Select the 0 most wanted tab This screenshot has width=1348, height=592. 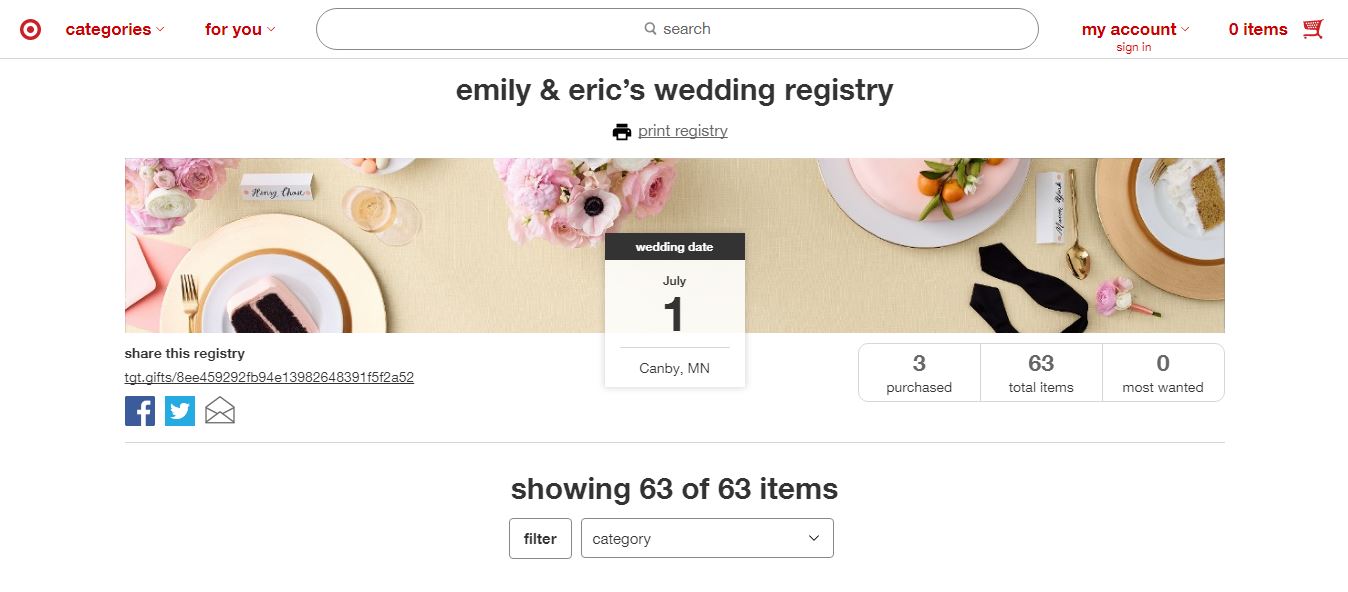pos(1163,373)
